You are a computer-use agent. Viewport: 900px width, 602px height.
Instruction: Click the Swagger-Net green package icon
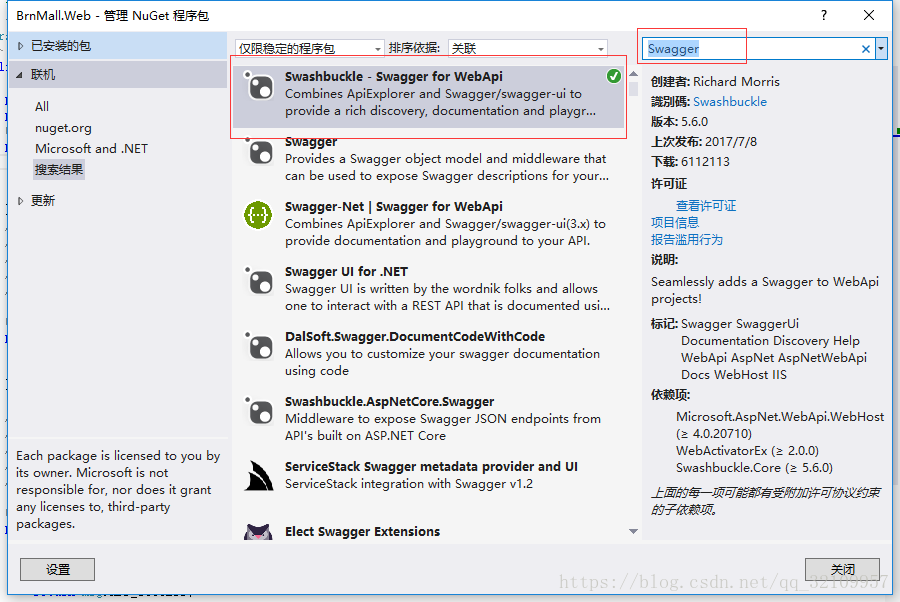tap(258, 216)
